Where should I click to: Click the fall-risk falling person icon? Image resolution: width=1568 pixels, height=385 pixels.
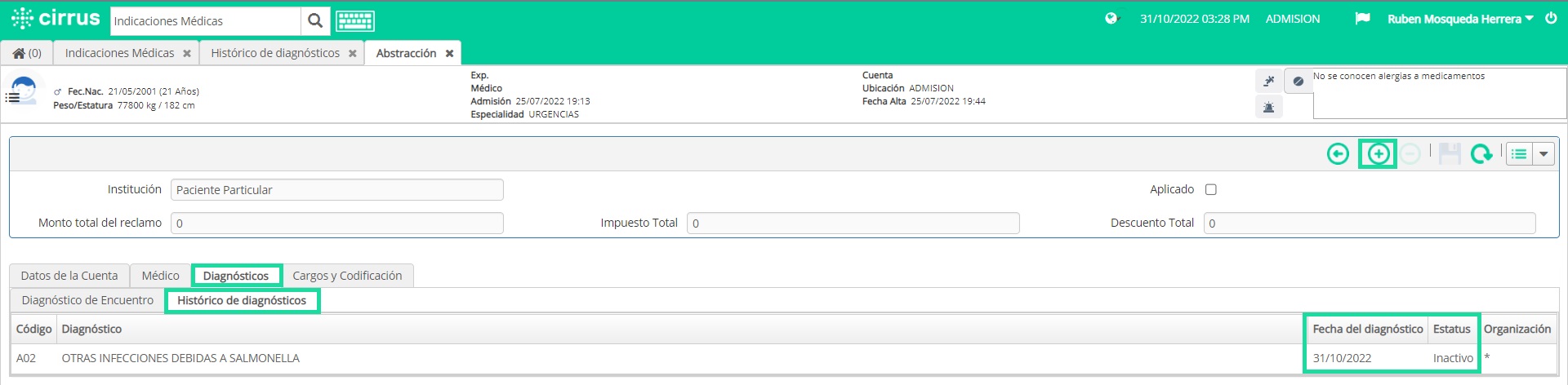(x=1268, y=81)
